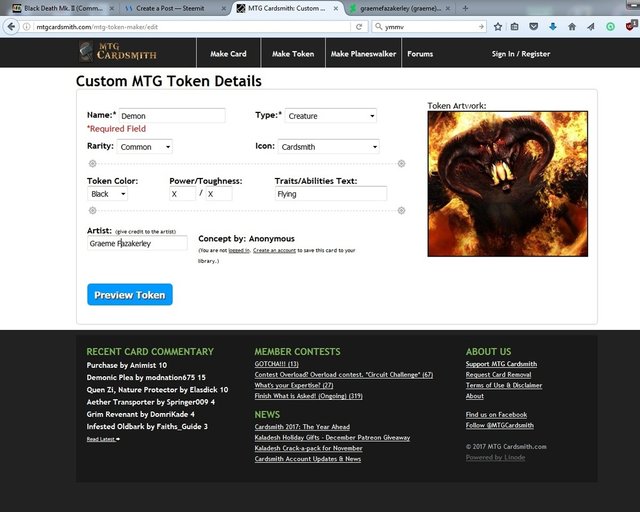Click the MTG Cardsmith logo

[118, 52]
